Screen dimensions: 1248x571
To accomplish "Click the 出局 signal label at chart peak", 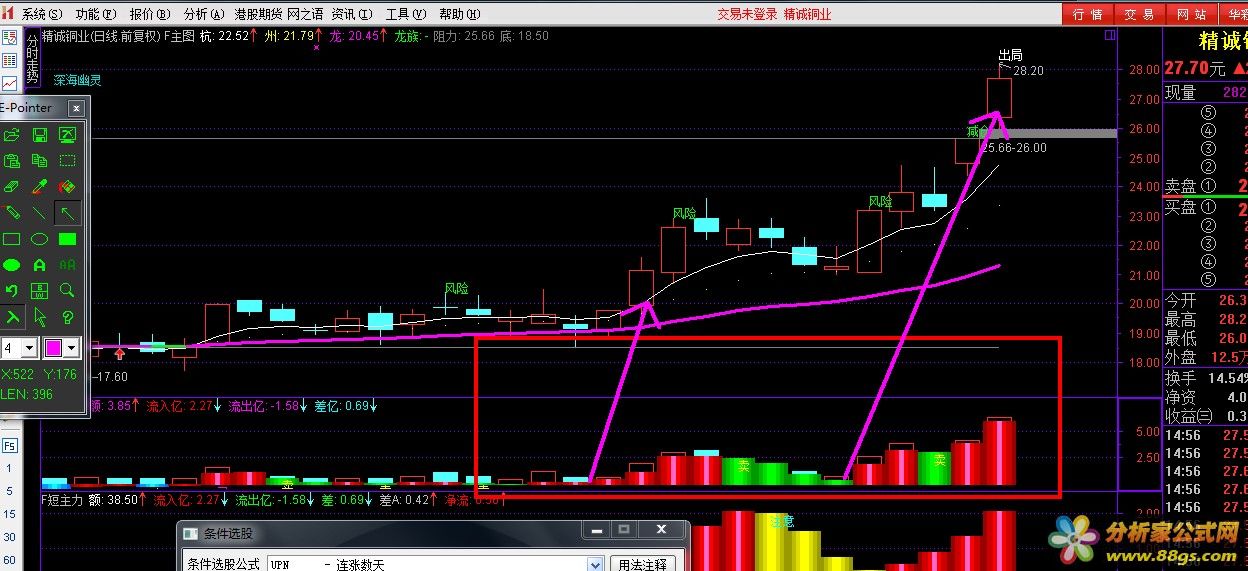I will coord(1011,55).
